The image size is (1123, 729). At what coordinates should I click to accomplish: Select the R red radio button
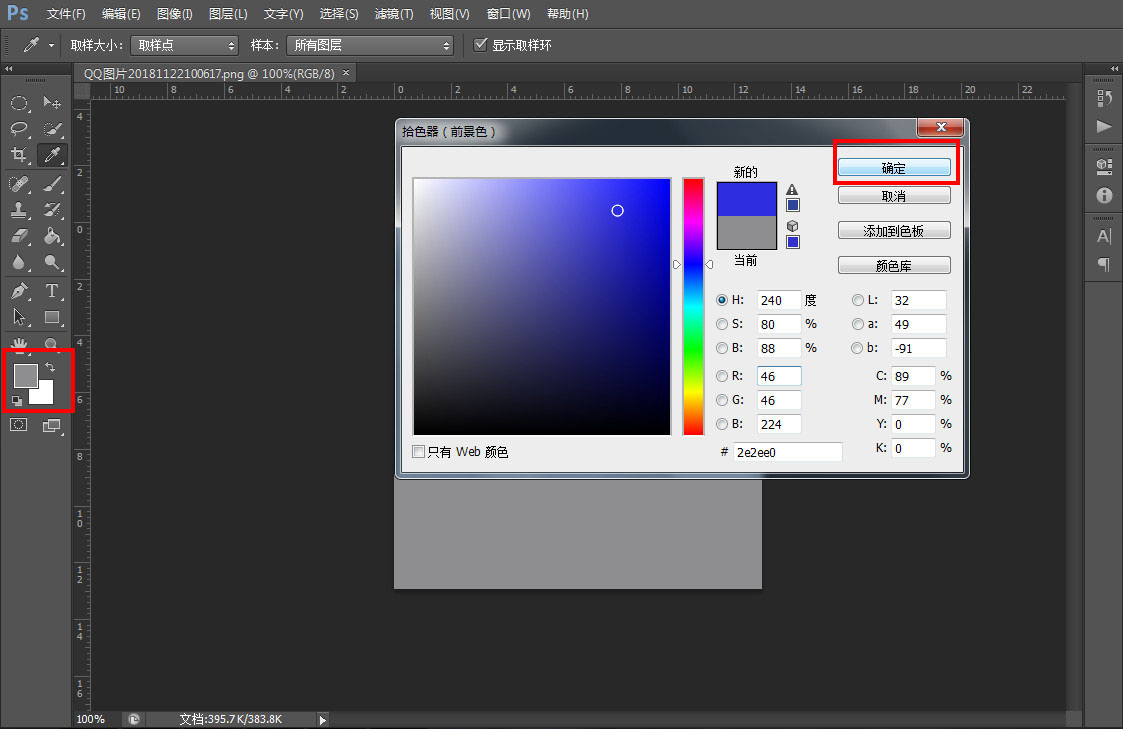click(722, 376)
